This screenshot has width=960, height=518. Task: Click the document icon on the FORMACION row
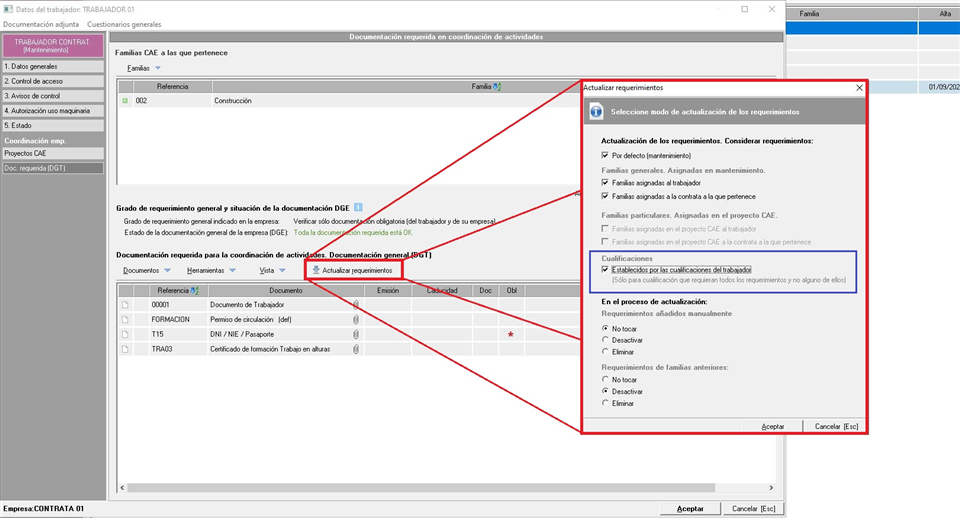coord(125,319)
